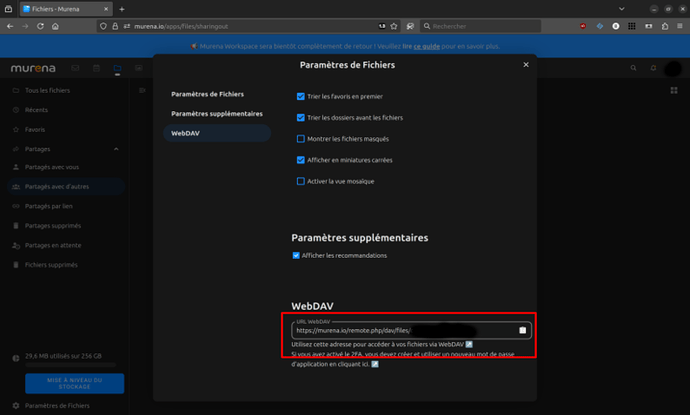This screenshot has height=415, width=690.
Task: Close the Fichiers - Murena tab
Action: [106, 9]
